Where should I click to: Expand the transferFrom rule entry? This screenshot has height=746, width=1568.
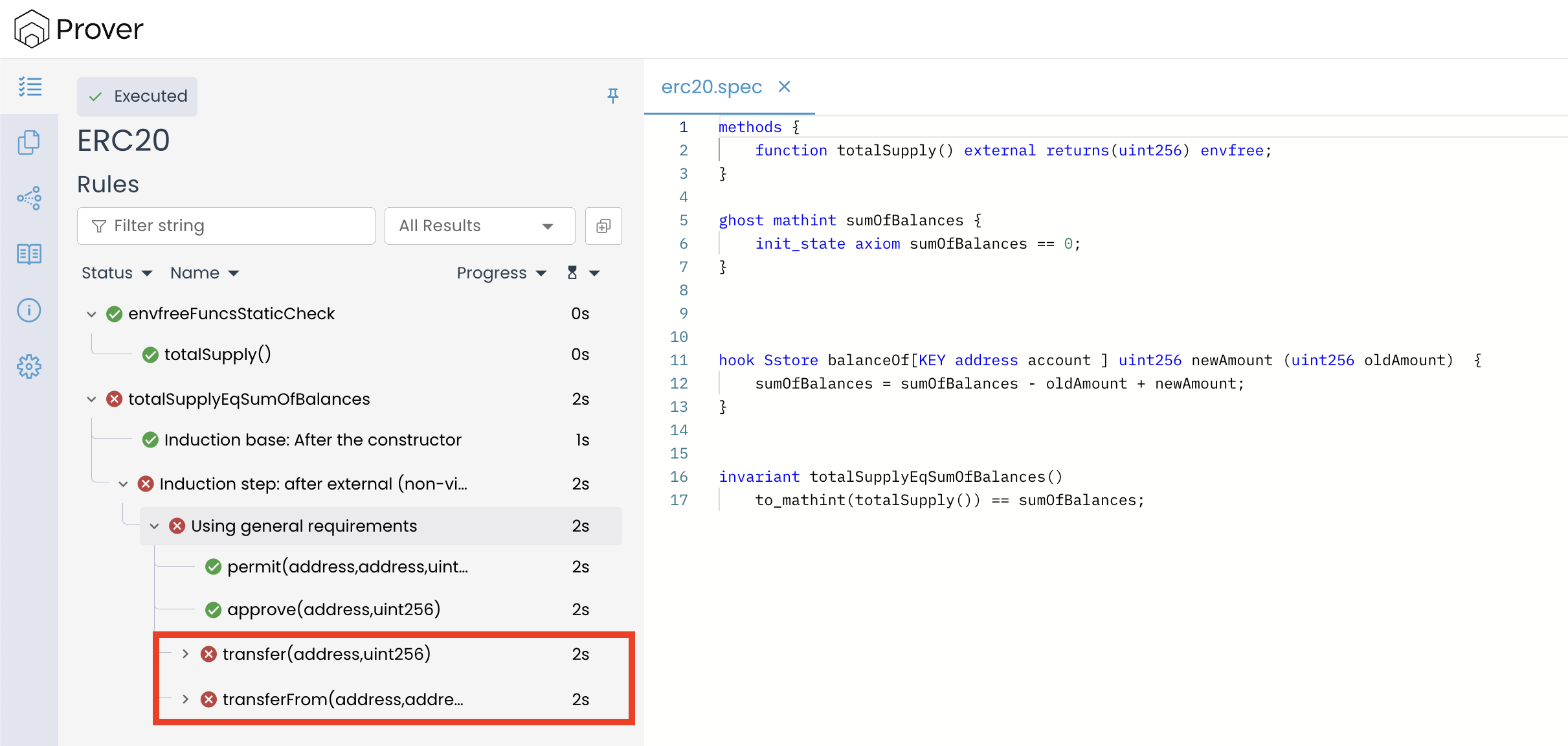pyautogui.click(x=186, y=699)
